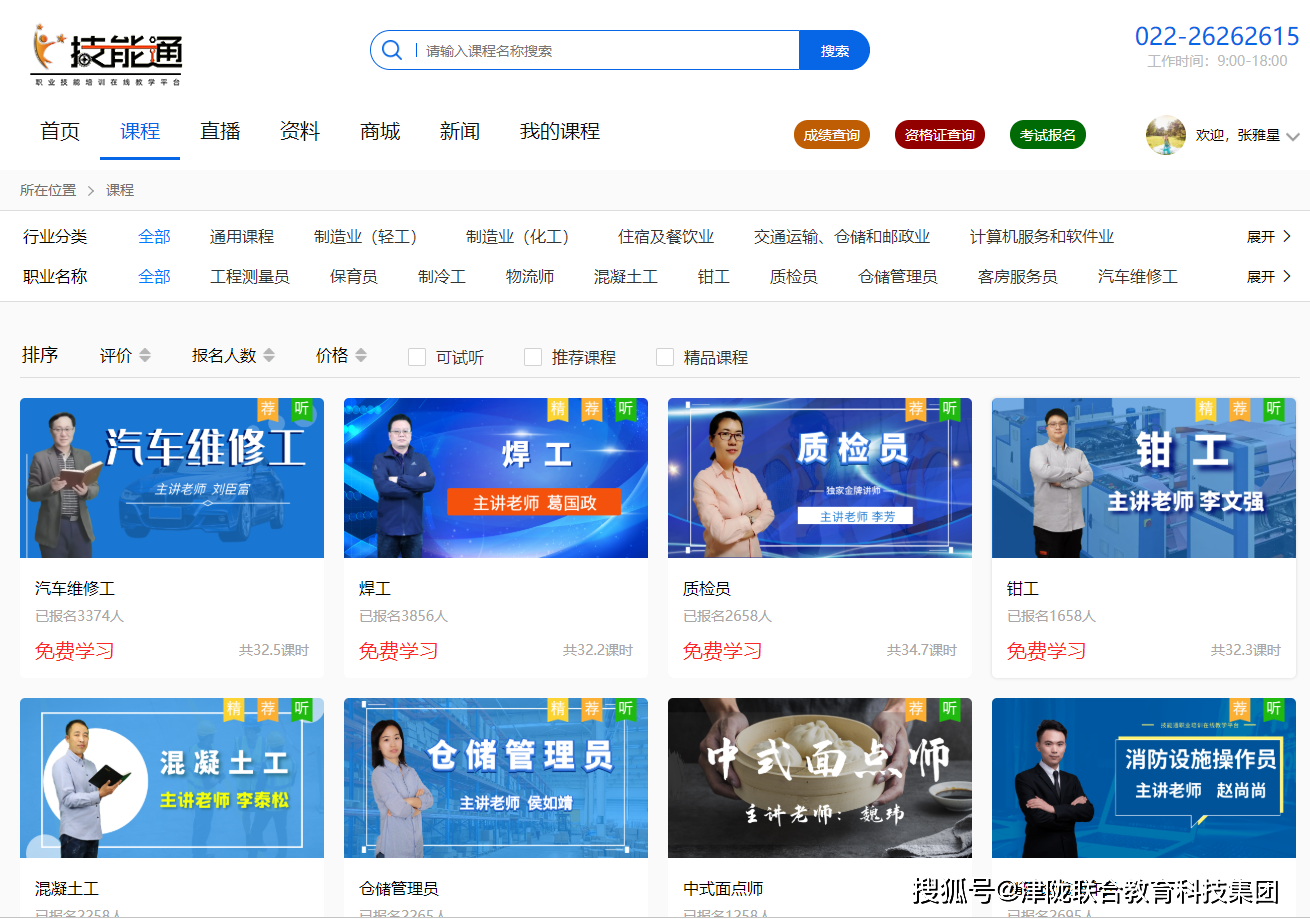Screen dimensions: 1310x919
Task: Click the 价格 sort arrows icon
Action: pyautogui.click(x=361, y=355)
